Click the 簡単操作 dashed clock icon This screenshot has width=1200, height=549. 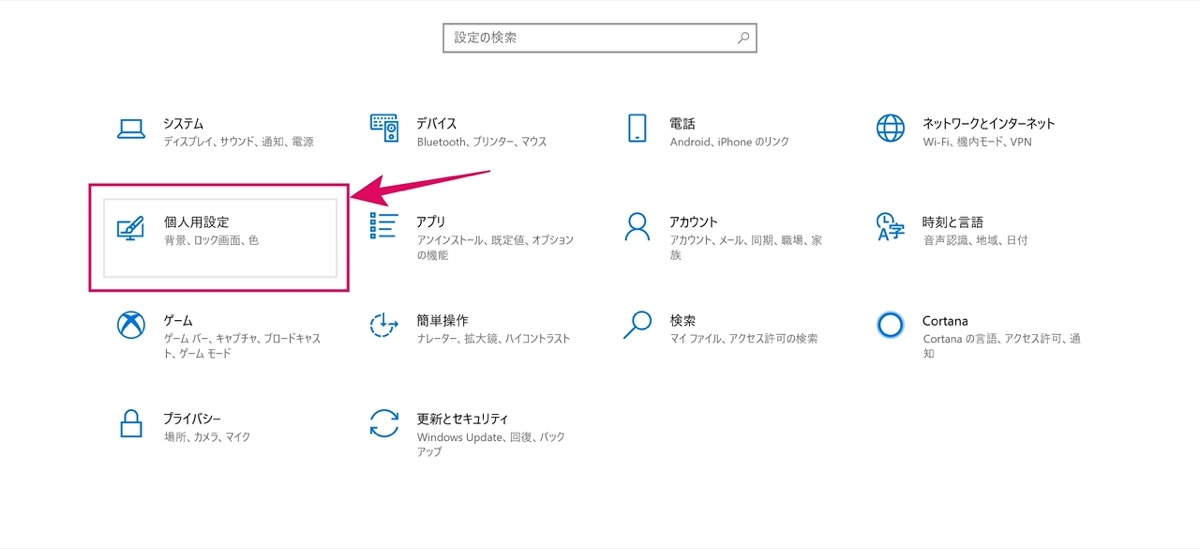384,325
